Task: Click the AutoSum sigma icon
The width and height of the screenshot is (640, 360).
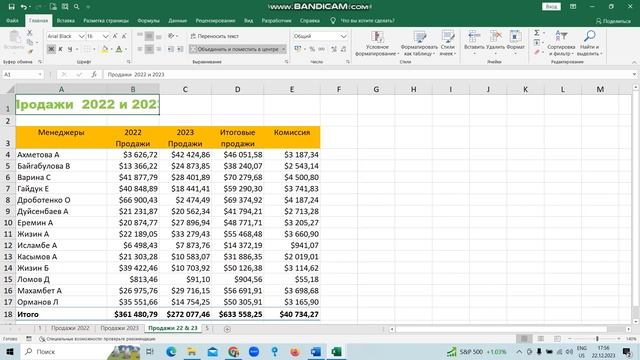Action: [x=537, y=33]
